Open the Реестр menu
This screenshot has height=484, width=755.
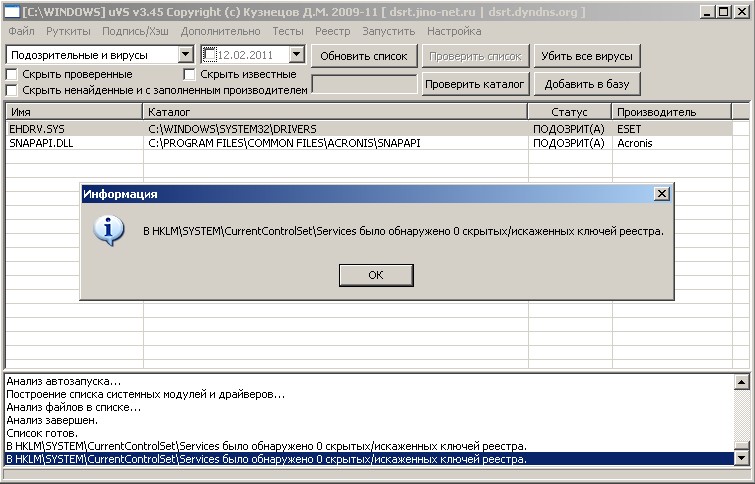pos(333,31)
